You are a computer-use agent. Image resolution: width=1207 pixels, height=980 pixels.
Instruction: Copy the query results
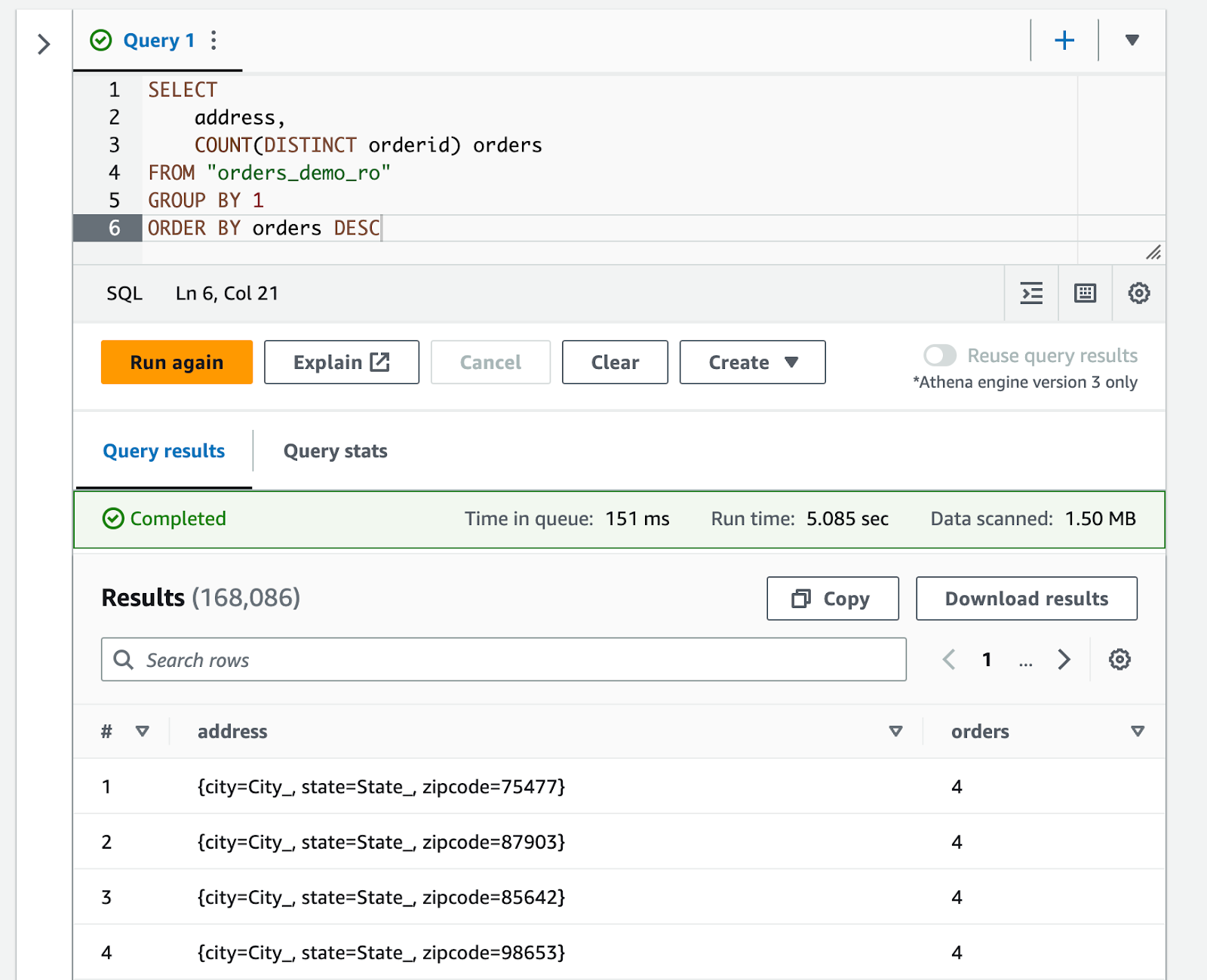click(x=832, y=598)
